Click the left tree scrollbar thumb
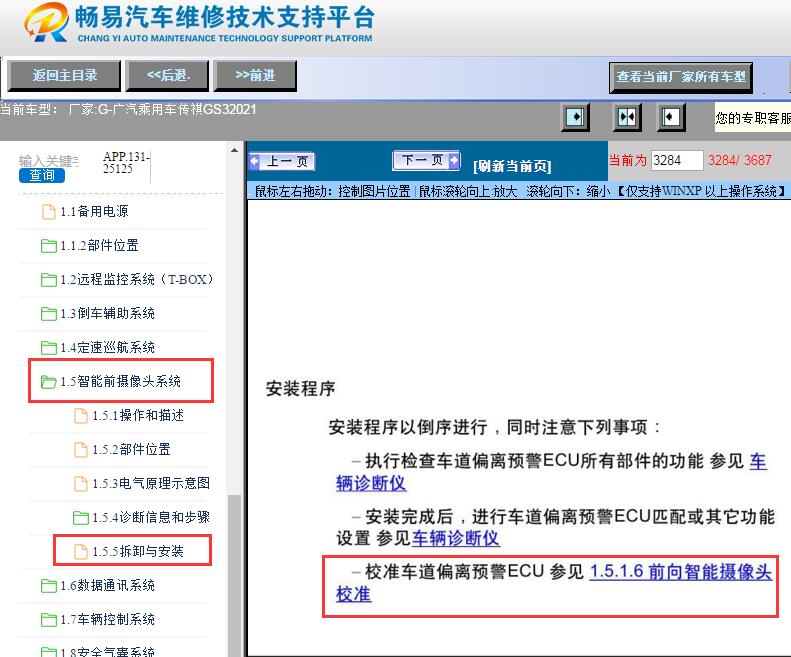791x657 pixels. [234, 575]
